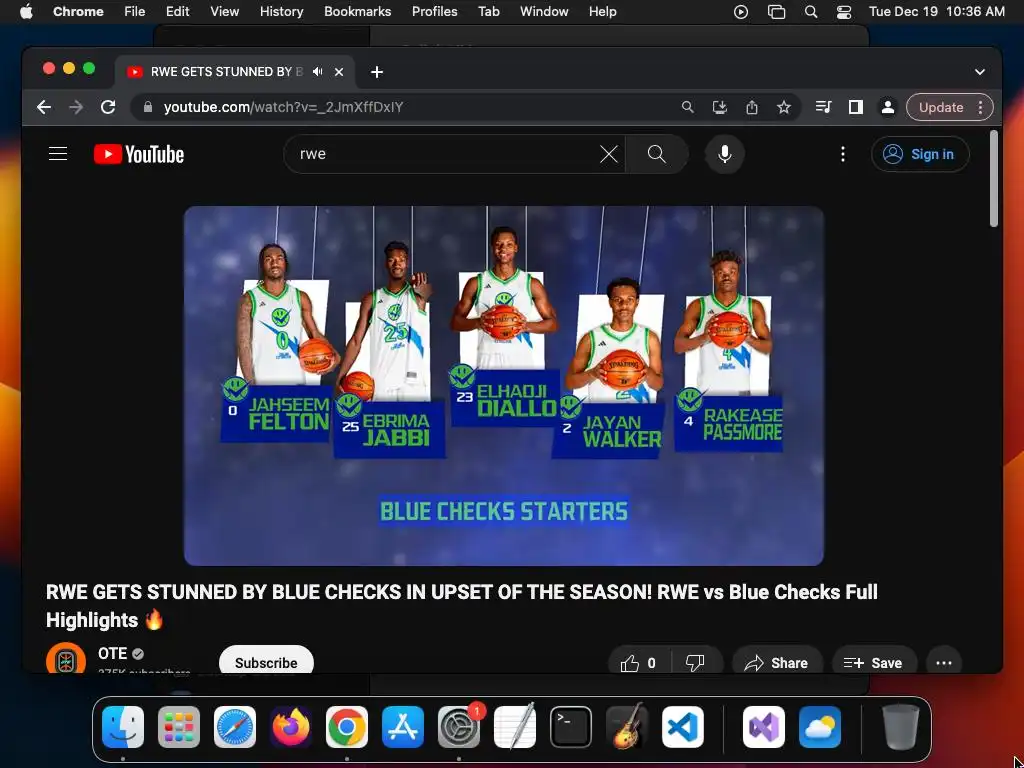Open Terminal from the dock
Image resolution: width=1024 pixels, height=768 pixels.
(571, 727)
